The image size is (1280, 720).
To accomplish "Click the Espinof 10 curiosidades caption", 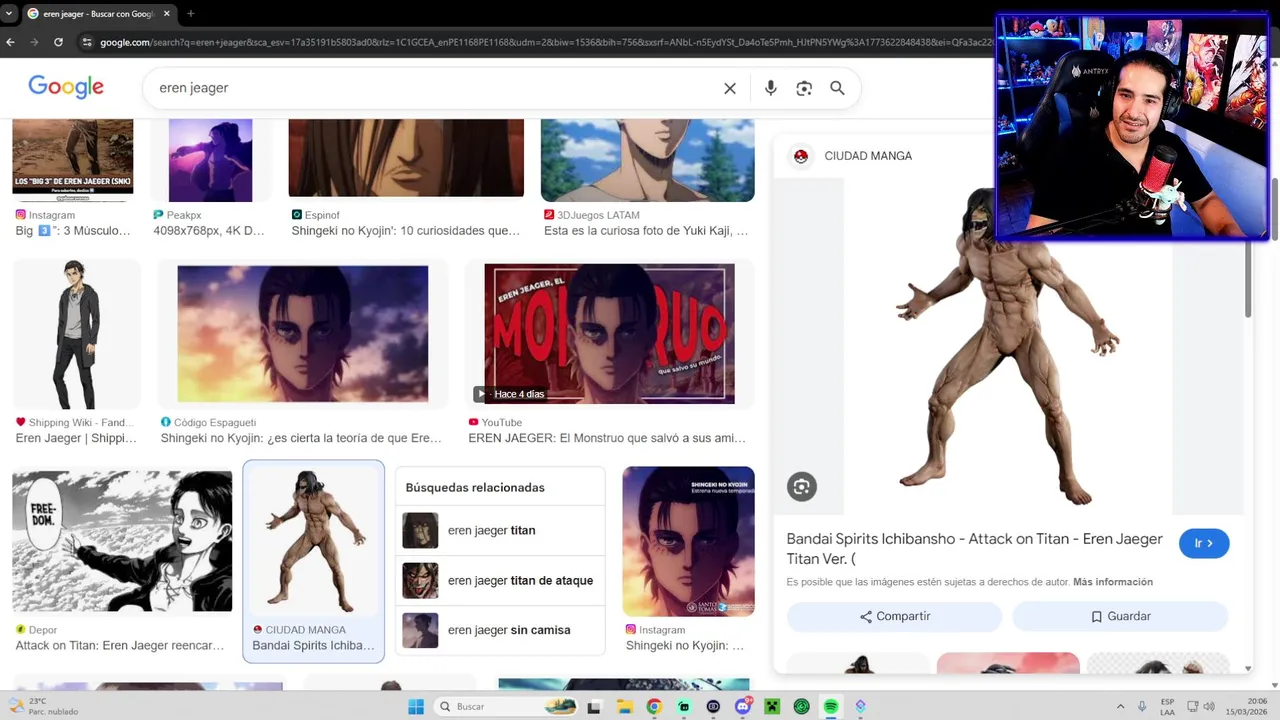I will [x=405, y=230].
